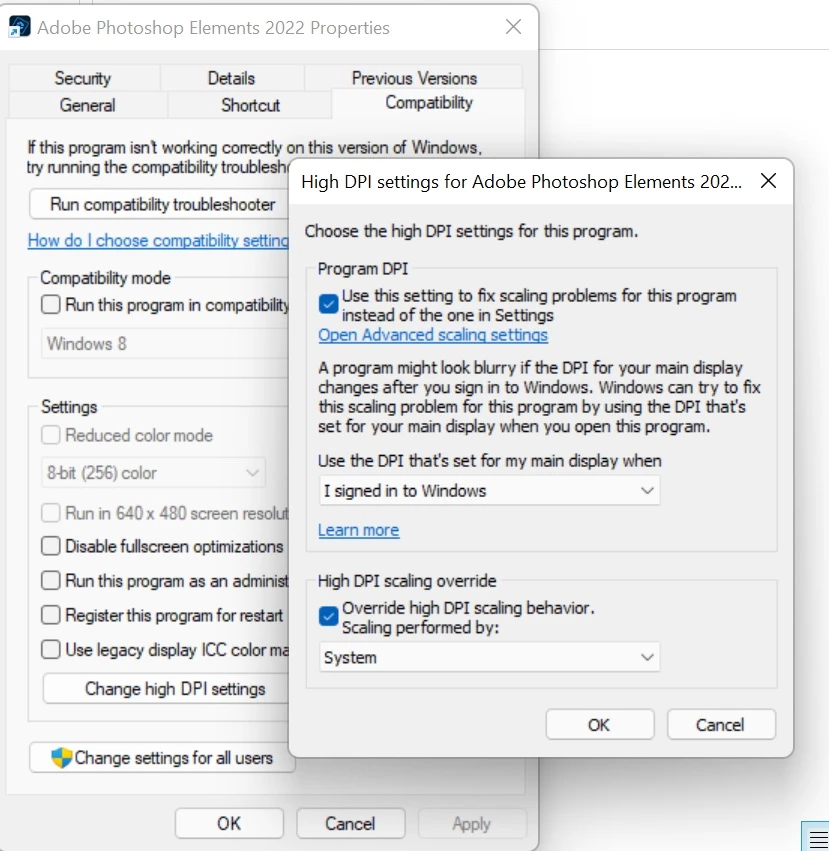The width and height of the screenshot is (829, 851).
Task: Open the 8-bit (256) color dropdown
Action: pyautogui.click(x=153, y=473)
